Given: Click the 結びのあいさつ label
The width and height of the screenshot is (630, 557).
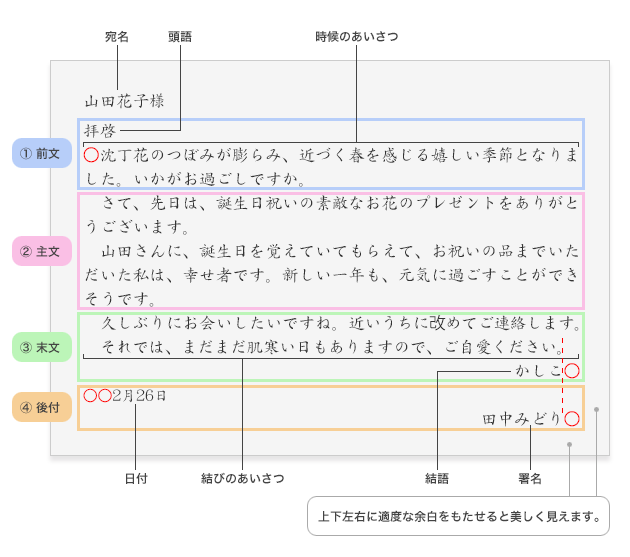Looking at the screenshot, I should click(242, 479).
